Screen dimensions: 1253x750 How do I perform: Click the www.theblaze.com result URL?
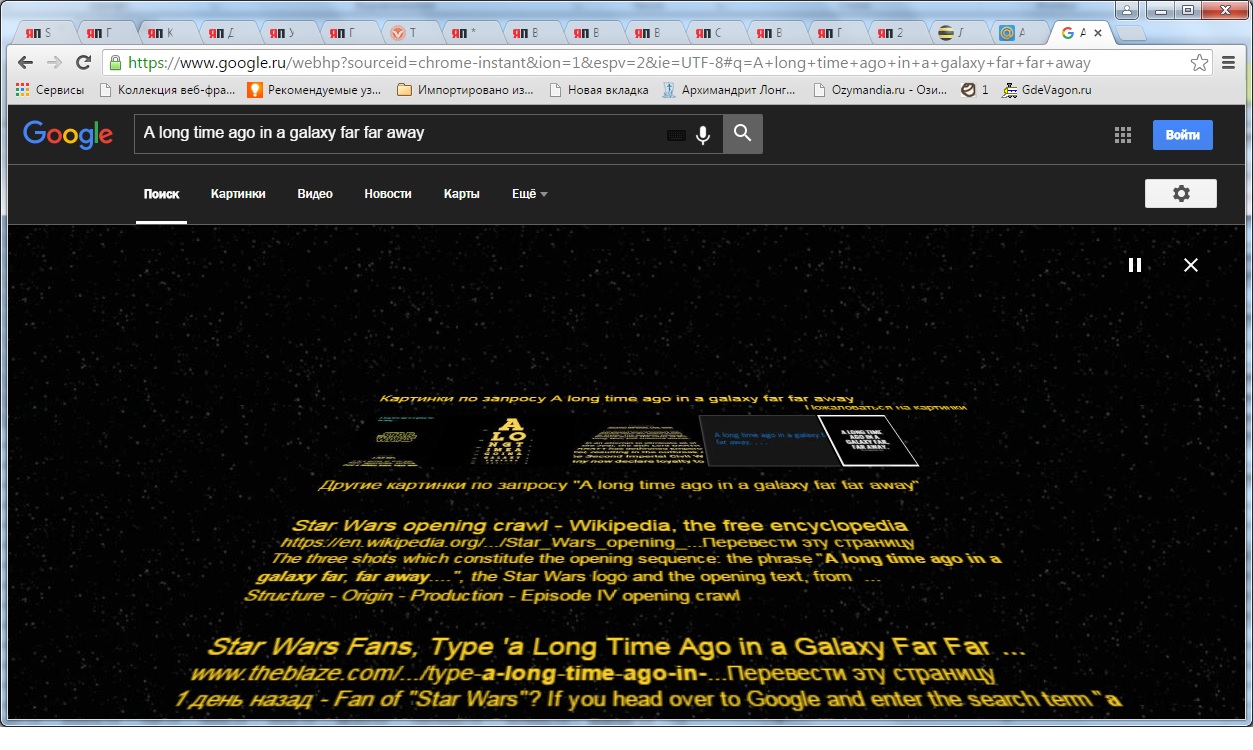[x=450, y=675]
